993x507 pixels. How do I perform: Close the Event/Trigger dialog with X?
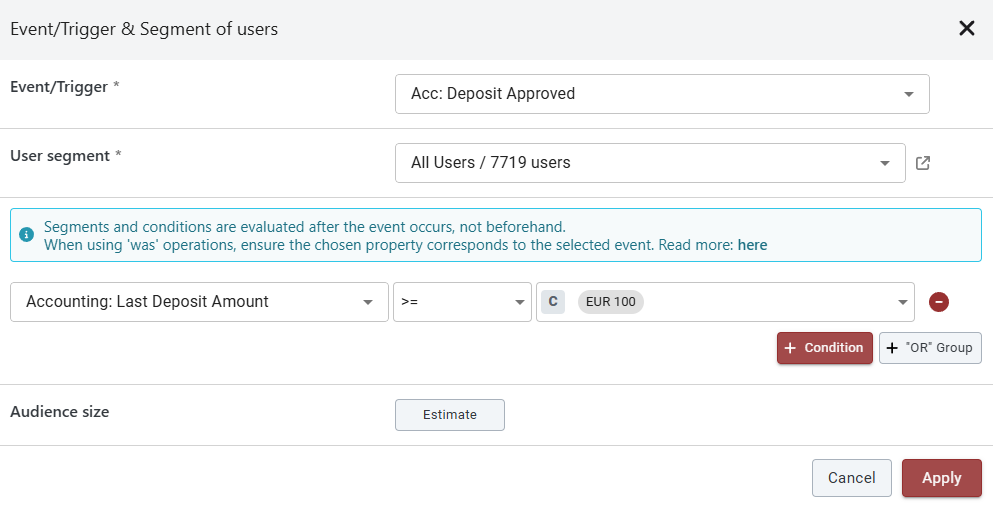coord(966,28)
